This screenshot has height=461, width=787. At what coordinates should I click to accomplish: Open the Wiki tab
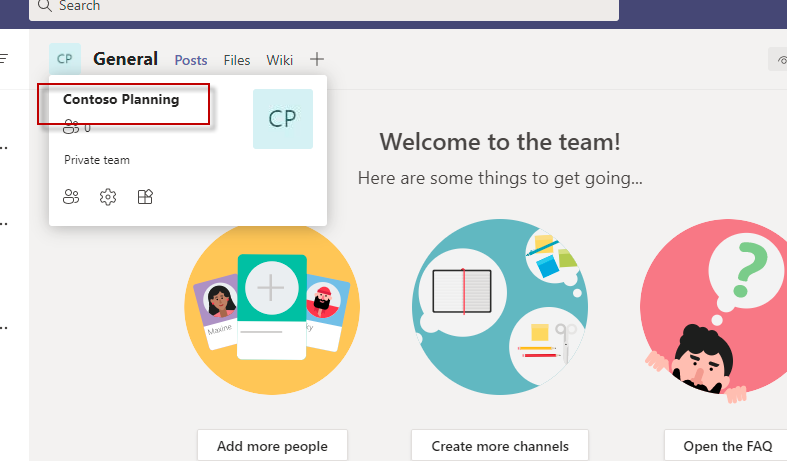pos(280,60)
